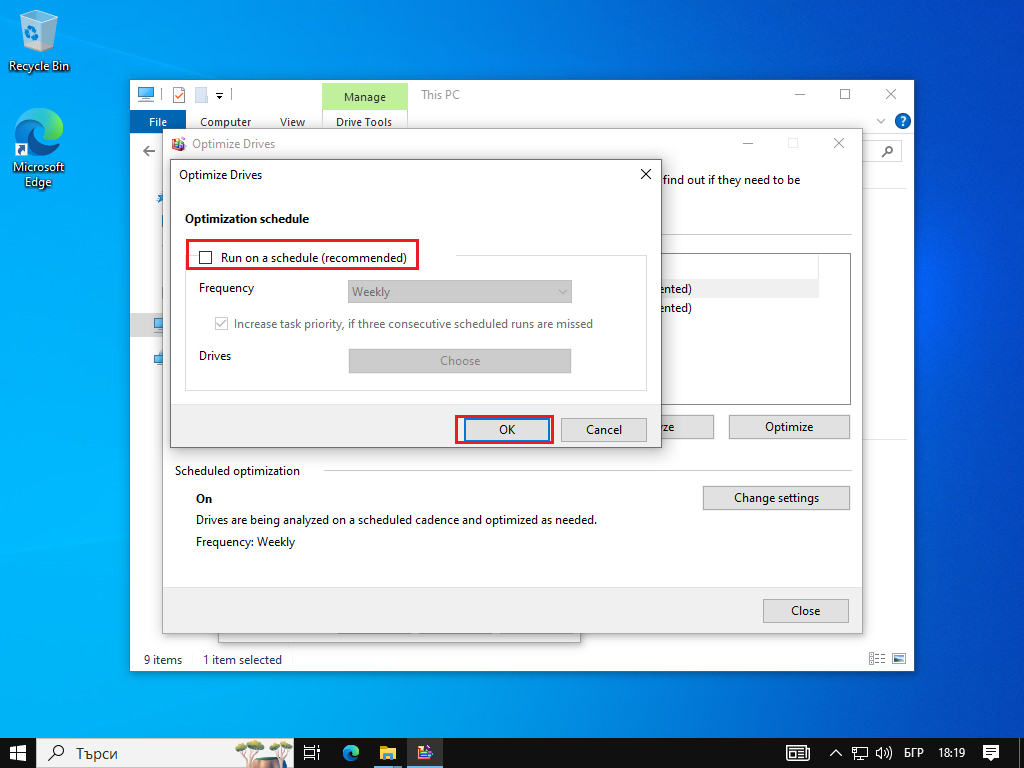Close the Optimization schedule dialog with X
This screenshot has height=768, width=1024.
645,174
